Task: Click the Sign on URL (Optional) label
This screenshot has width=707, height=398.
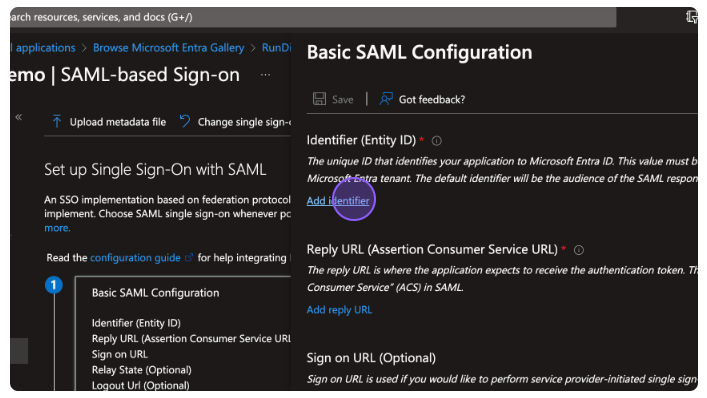Action: (x=371, y=358)
